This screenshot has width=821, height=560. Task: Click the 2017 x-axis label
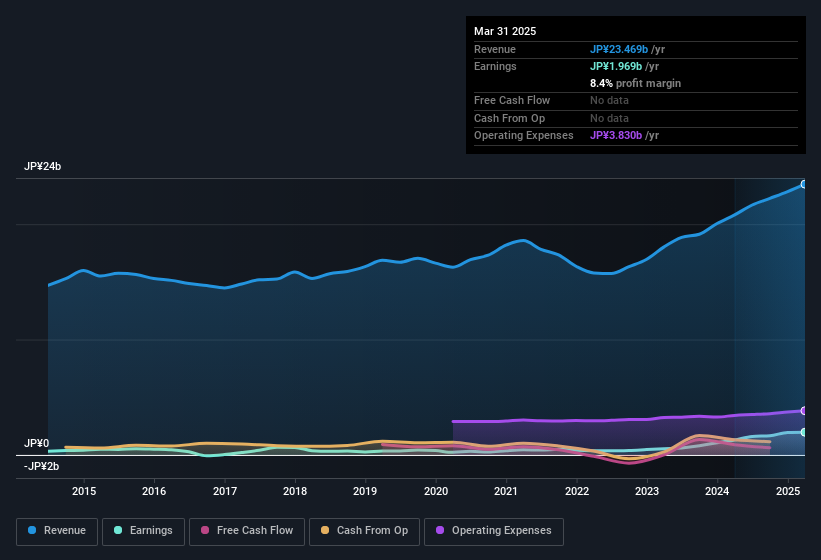(x=225, y=491)
